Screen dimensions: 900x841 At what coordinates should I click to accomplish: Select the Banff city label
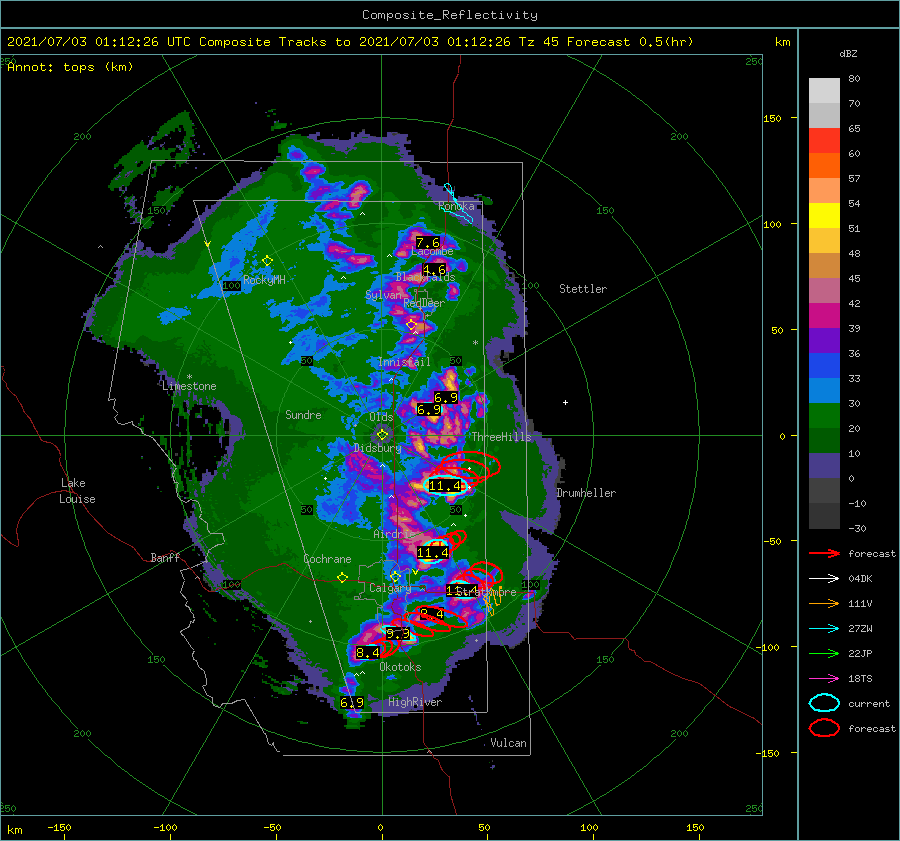[x=165, y=557]
